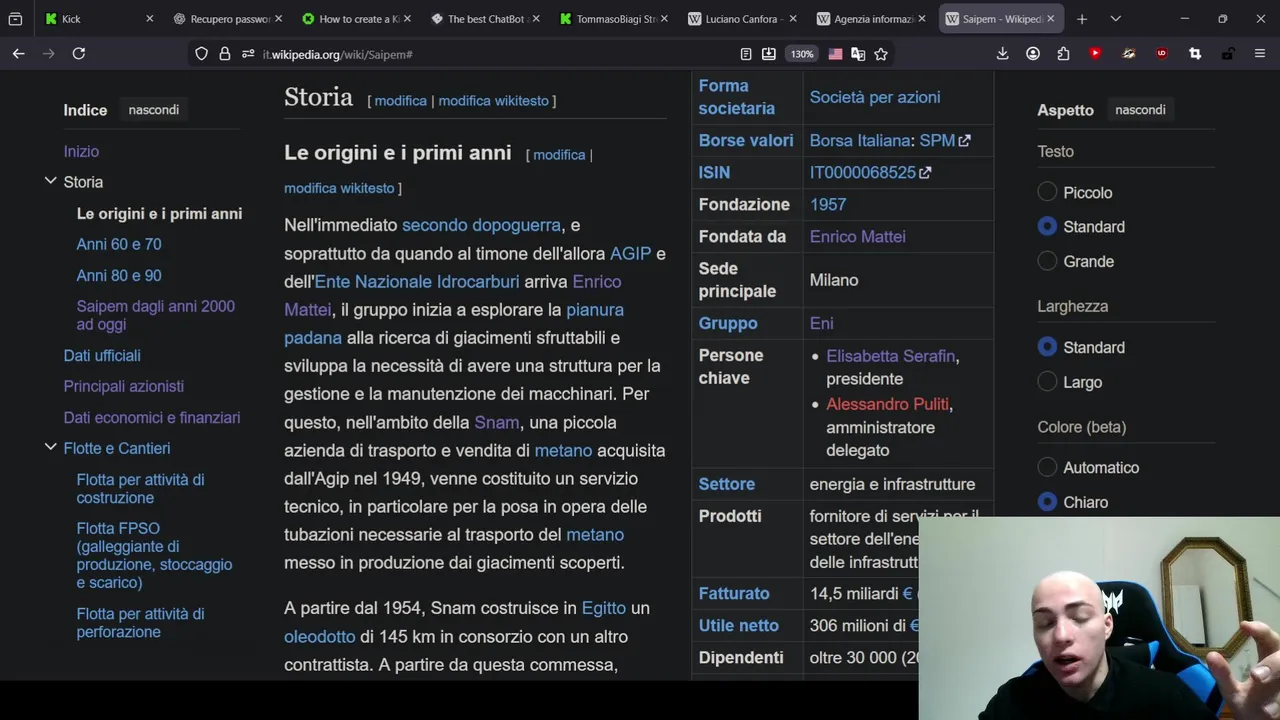Screen dimensions: 1280x720
Task: Click modifica wikitesto next to Storia
Action: 494,101
